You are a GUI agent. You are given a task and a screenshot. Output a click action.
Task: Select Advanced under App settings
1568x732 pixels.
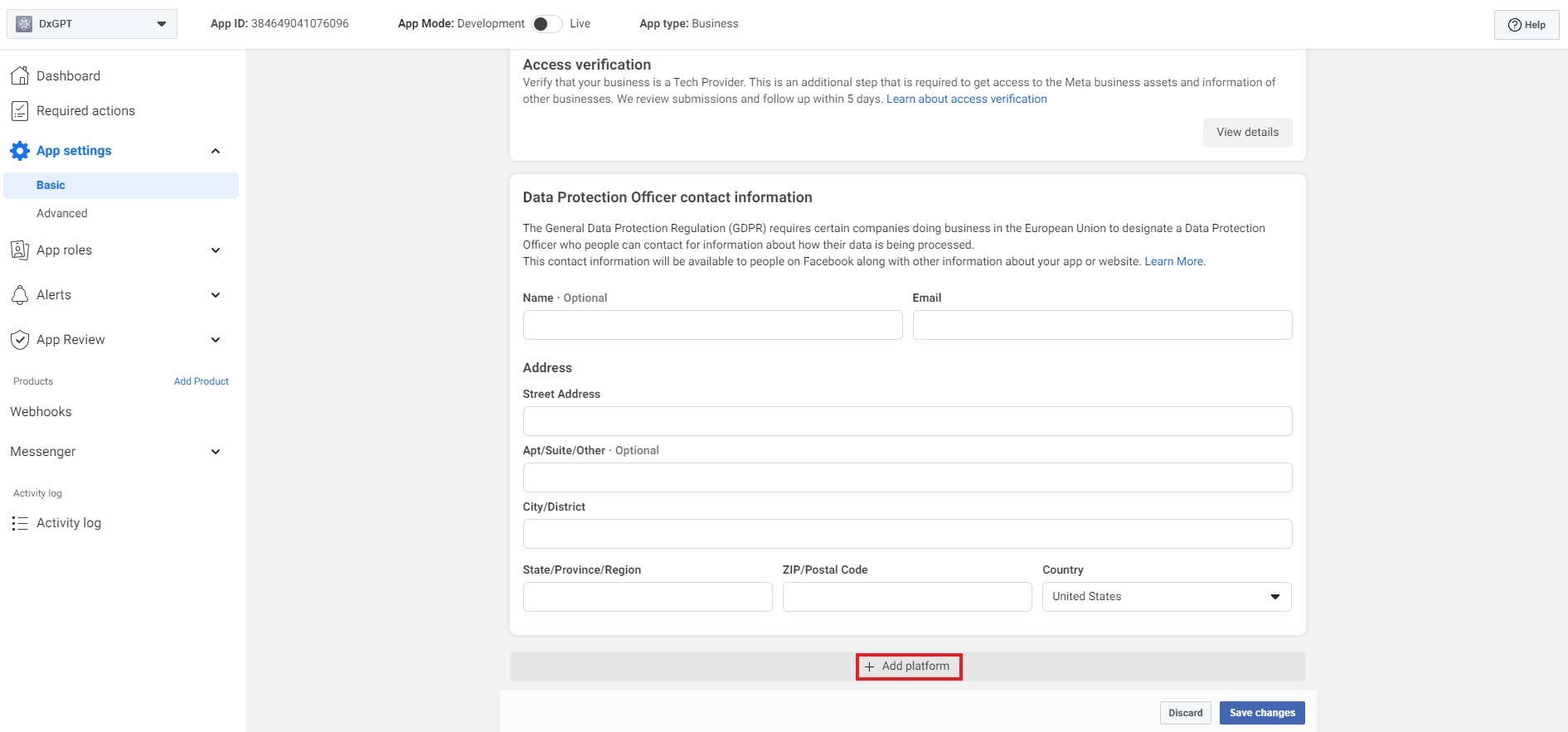click(x=62, y=213)
